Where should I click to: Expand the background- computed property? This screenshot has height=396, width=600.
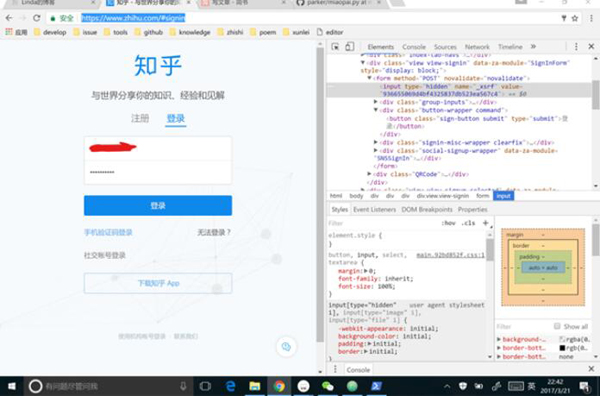[x=499, y=339]
